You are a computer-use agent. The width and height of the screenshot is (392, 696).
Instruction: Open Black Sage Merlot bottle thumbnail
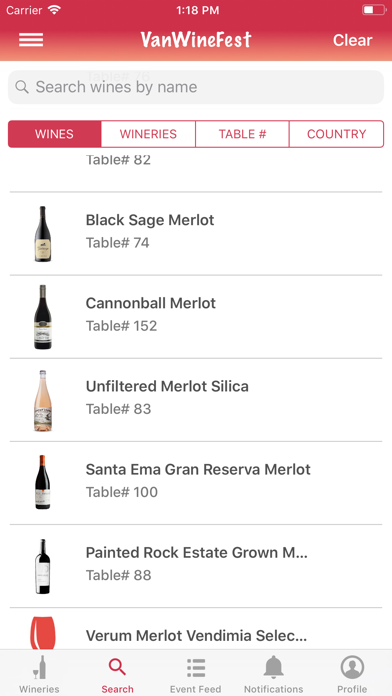click(43, 233)
